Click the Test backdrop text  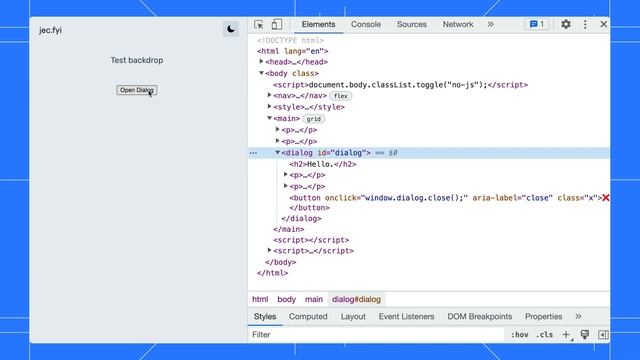pos(137,60)
